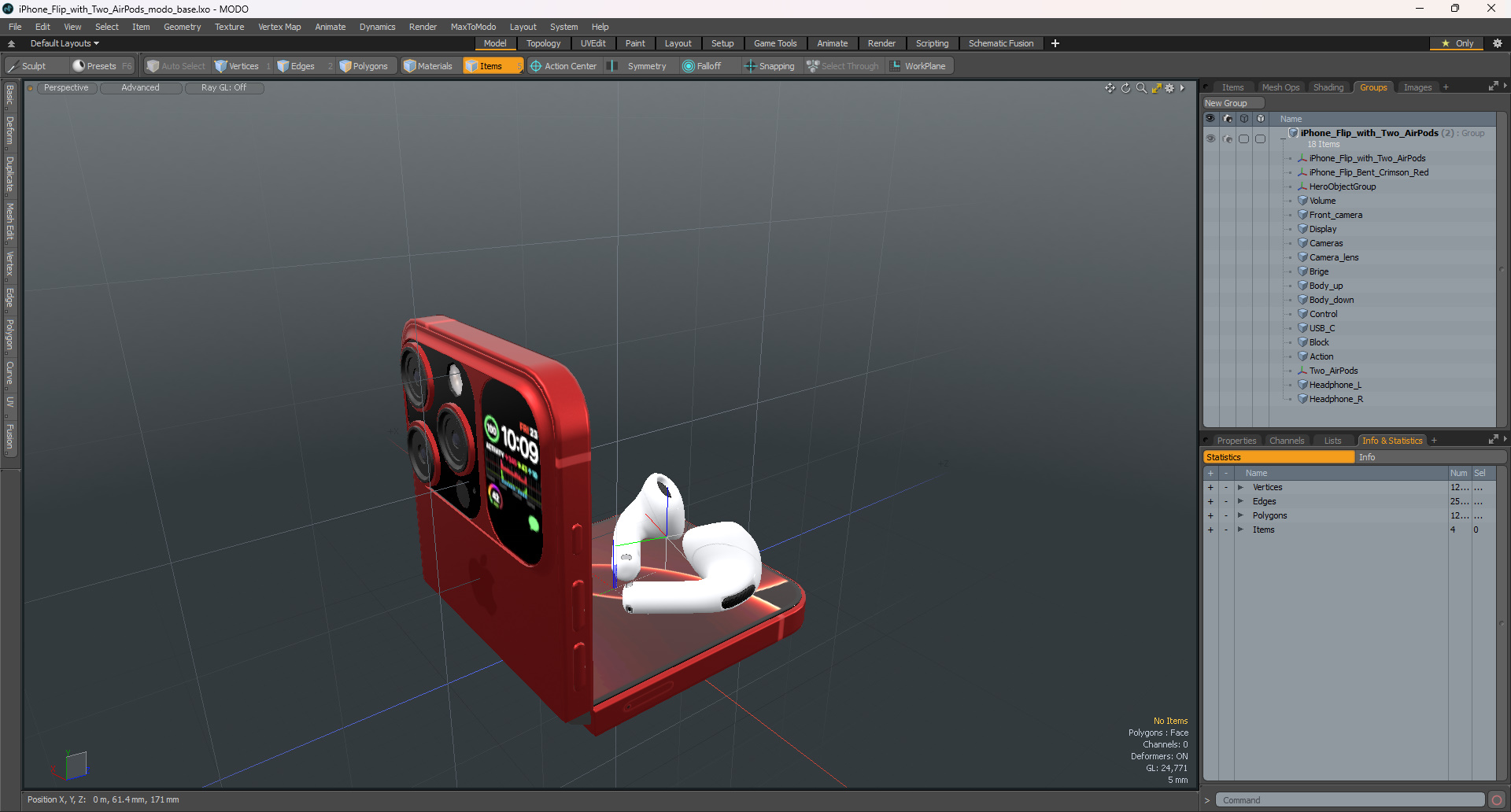Toggle render camera for iPhone_Flip group

pos(1227,138)
